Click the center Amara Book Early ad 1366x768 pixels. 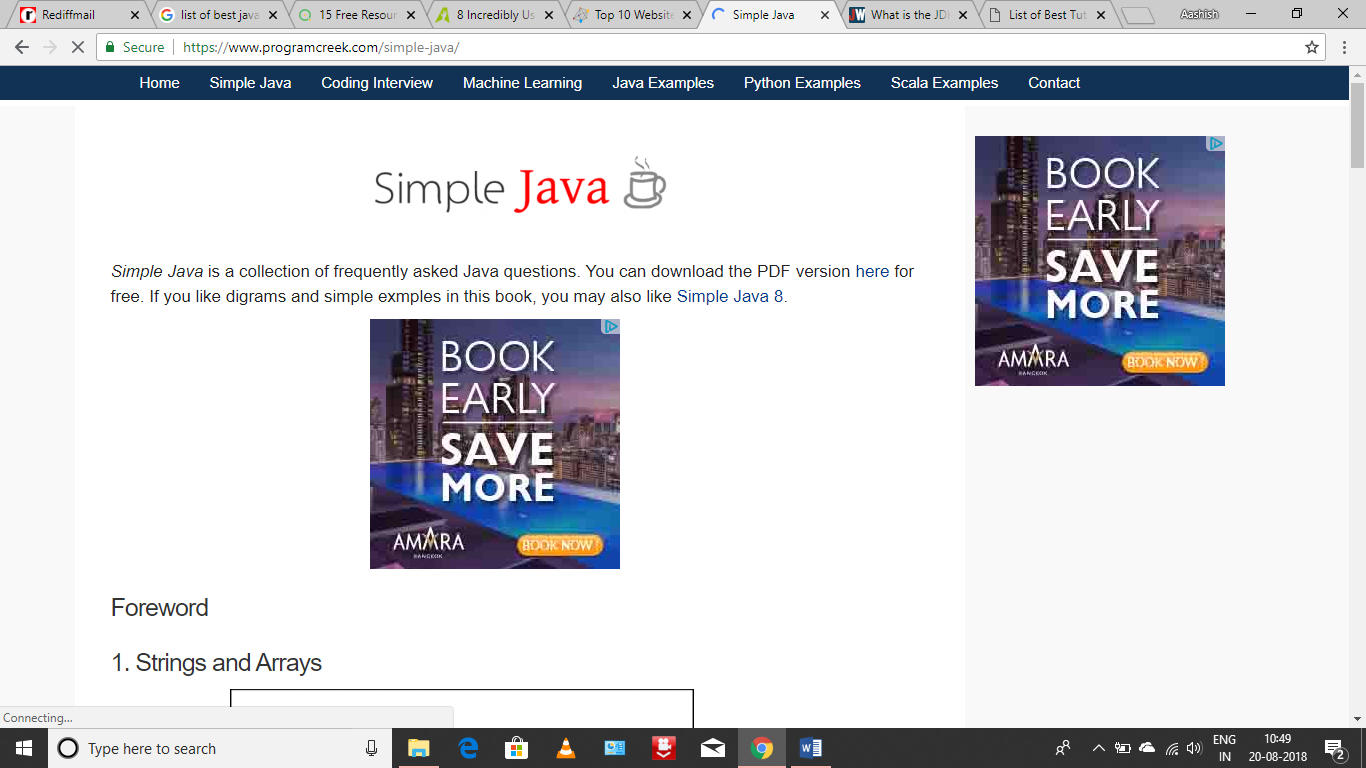[495, 444]
